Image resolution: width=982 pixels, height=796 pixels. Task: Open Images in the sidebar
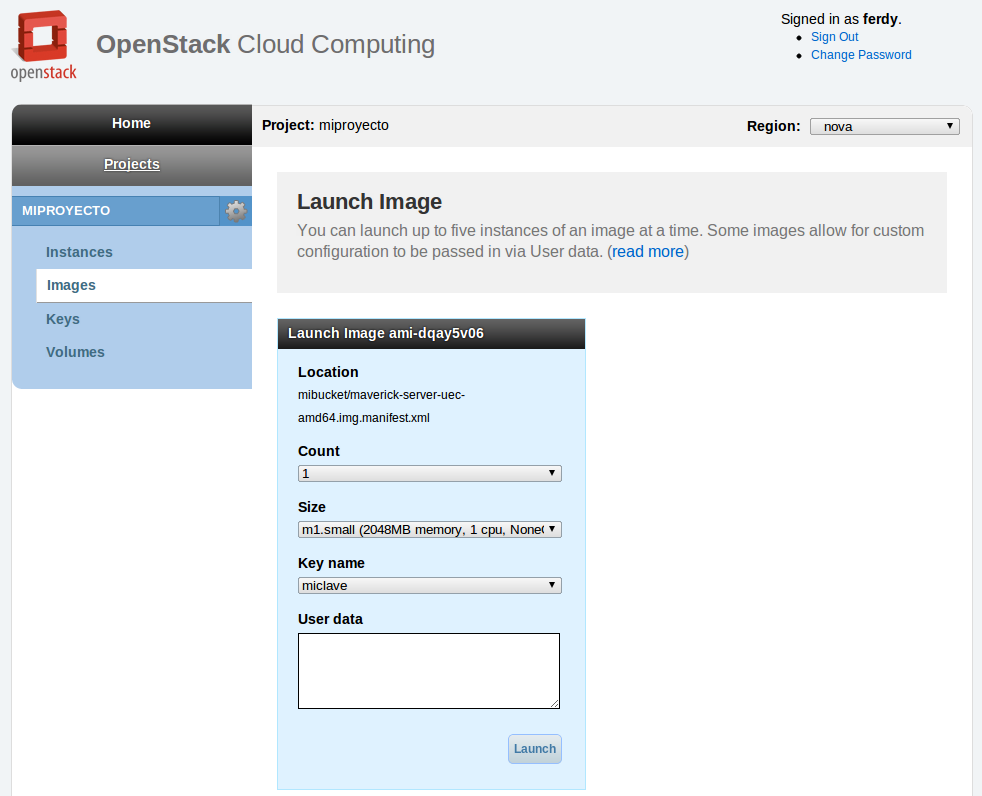click(x=144, y=286)
